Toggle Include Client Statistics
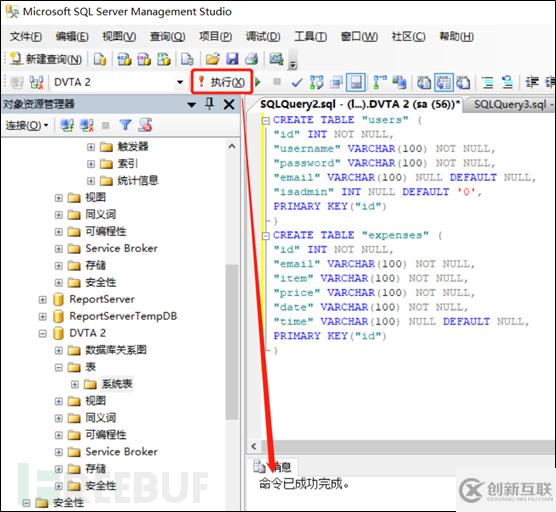The height and width of the screenshot is (512, 556). 400,82
